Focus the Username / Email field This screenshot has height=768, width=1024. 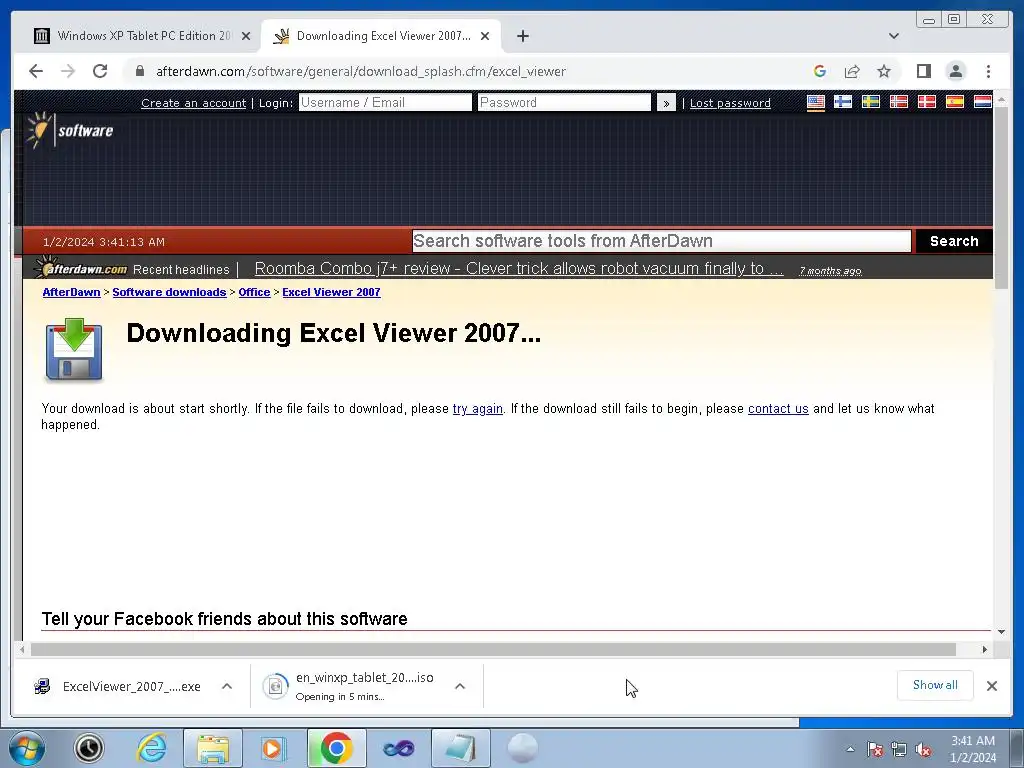tap(385, 103)
